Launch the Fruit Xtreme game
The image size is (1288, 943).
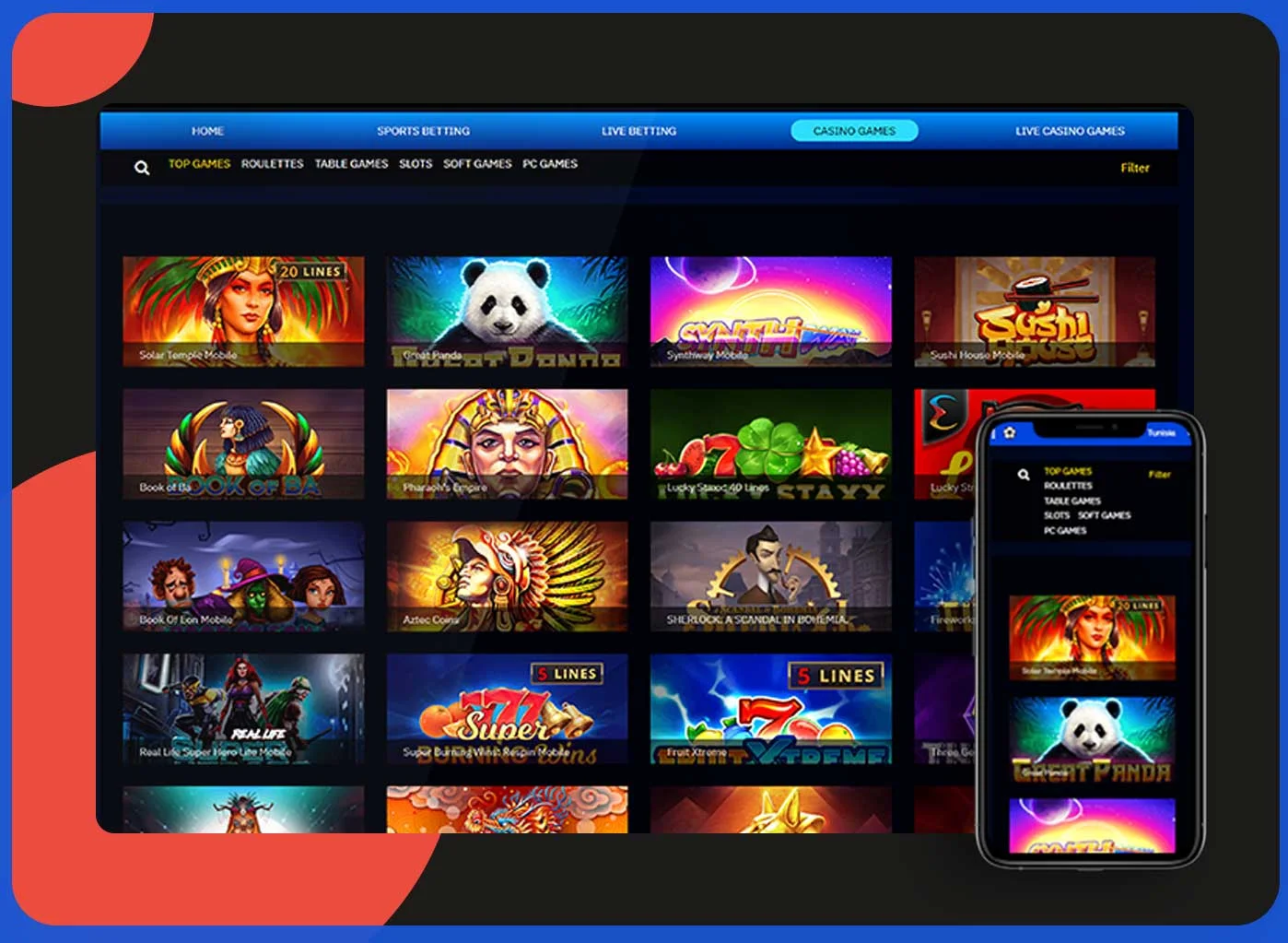[771, 710]
